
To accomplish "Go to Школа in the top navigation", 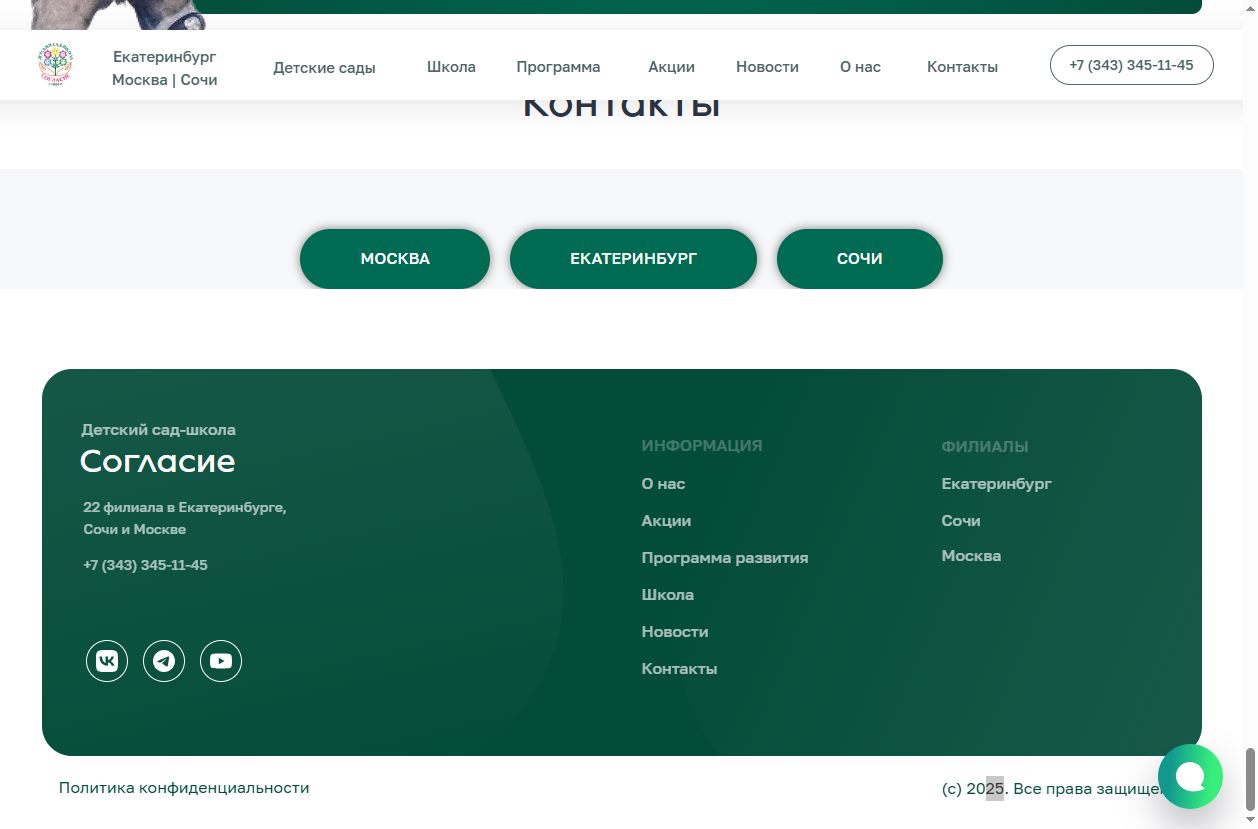I will click(x=451, y=67).
